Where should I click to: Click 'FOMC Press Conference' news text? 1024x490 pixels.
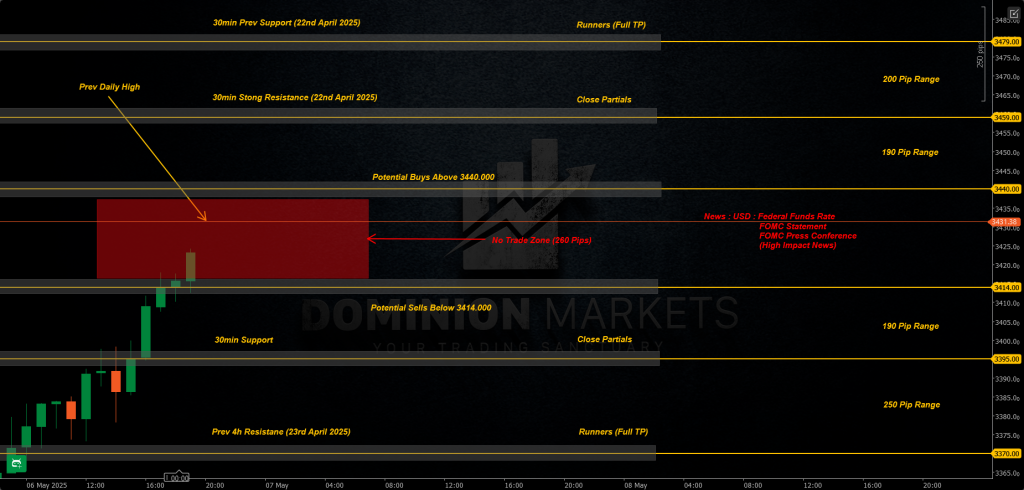coord(808,236)
